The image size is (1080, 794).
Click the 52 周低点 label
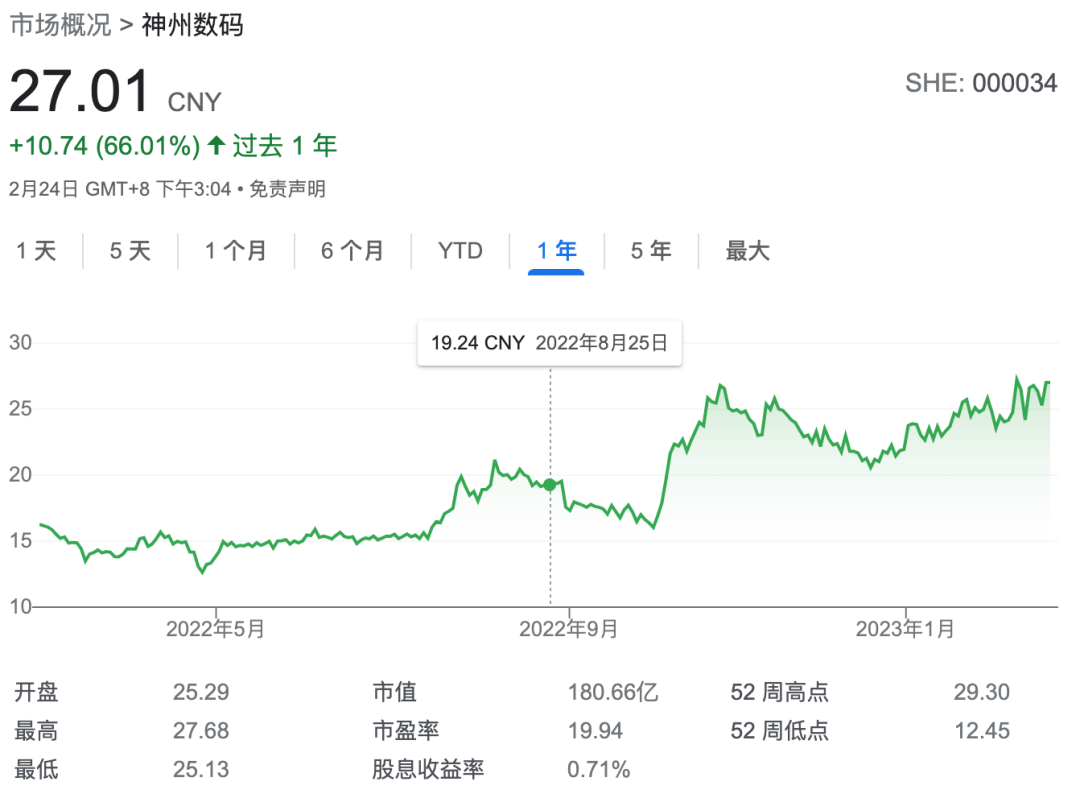tap(779, 731)
